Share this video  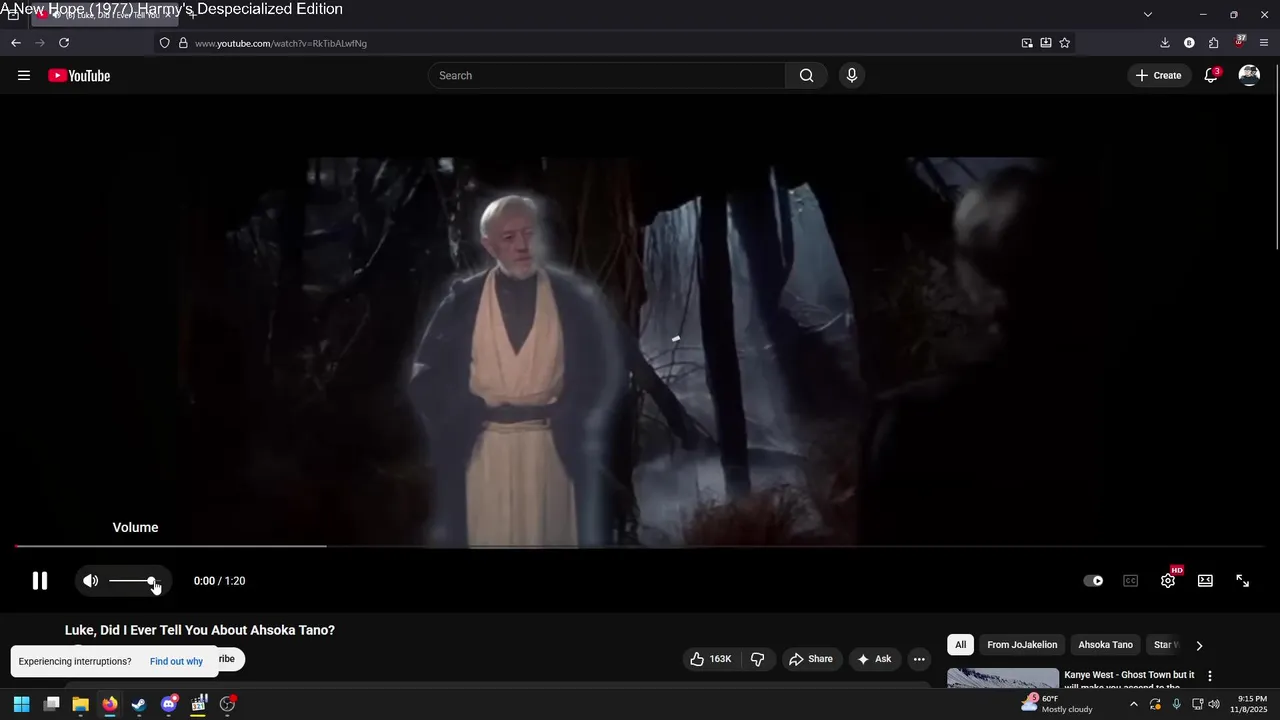coord(811,659)
